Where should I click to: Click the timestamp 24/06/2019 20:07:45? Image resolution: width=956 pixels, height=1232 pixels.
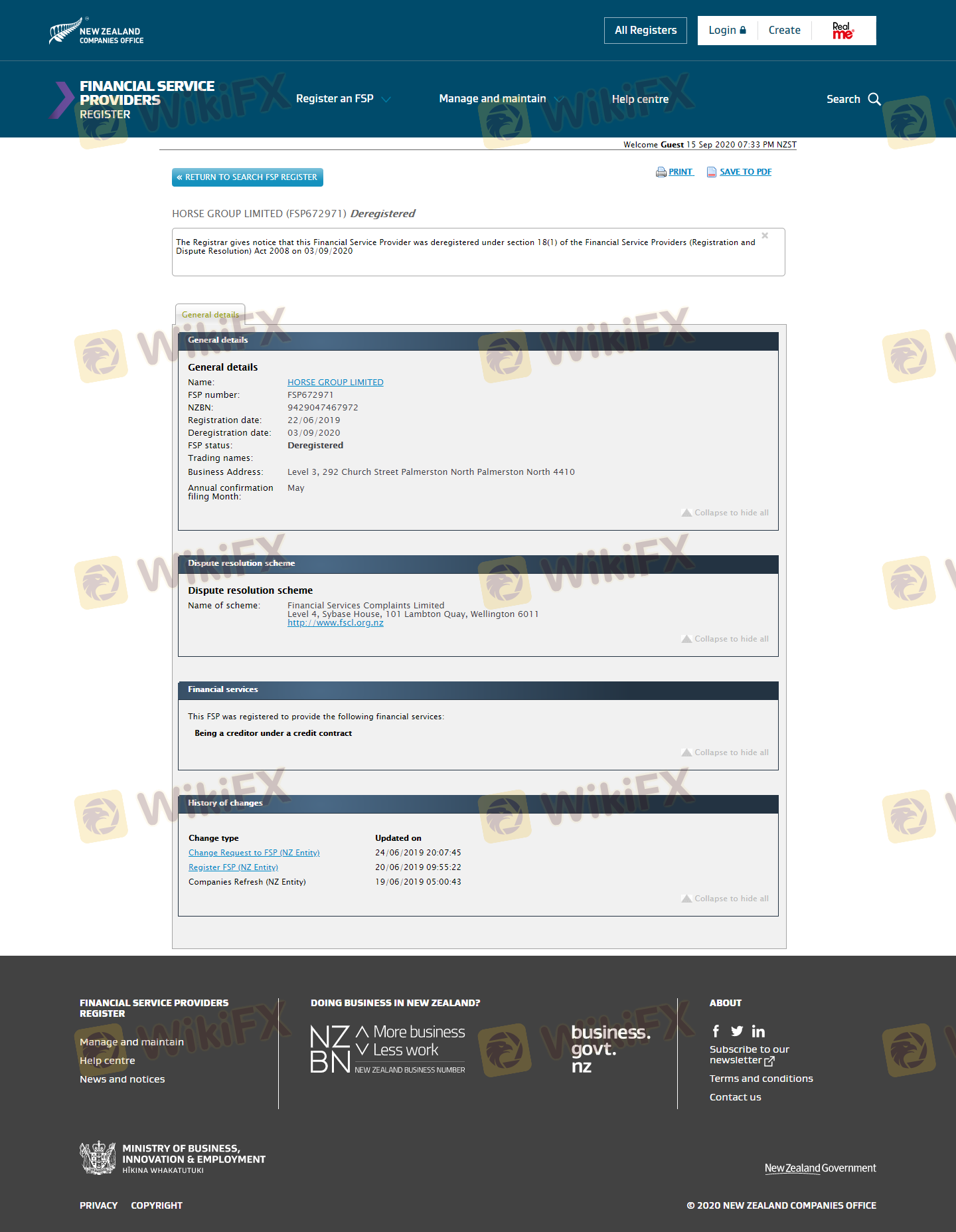click(x=418, y=853)
